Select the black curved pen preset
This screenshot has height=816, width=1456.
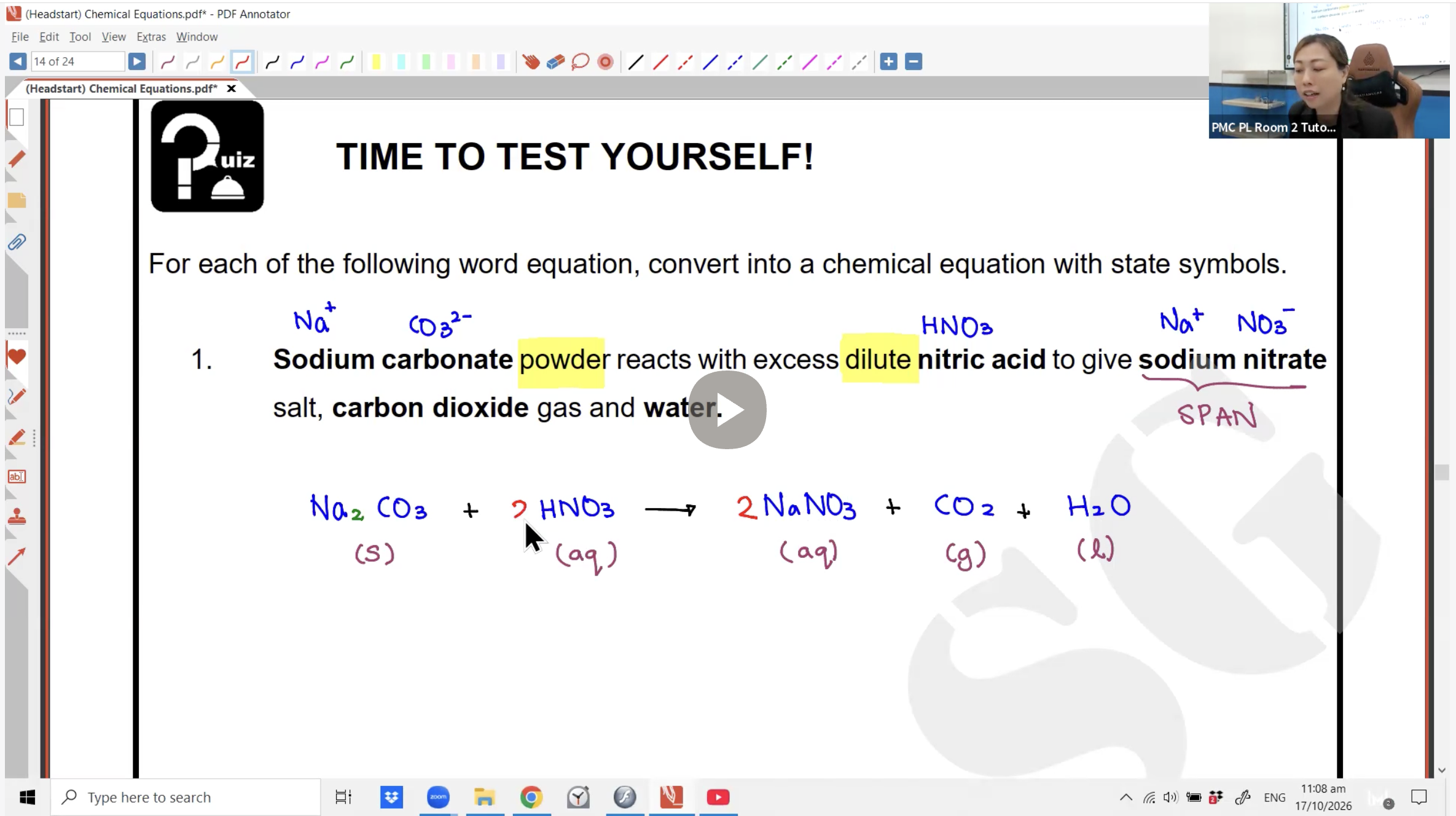tap(272, 61)
